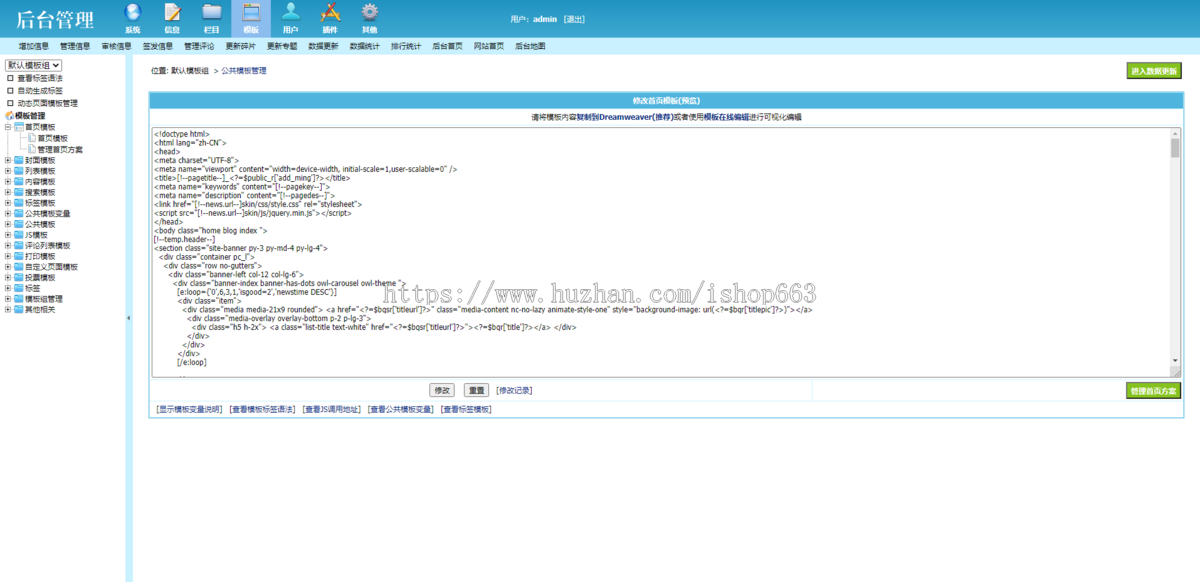1200x582 pixels.
Task: Expand the 投票模板 tree node
Action: click(8, 278)
